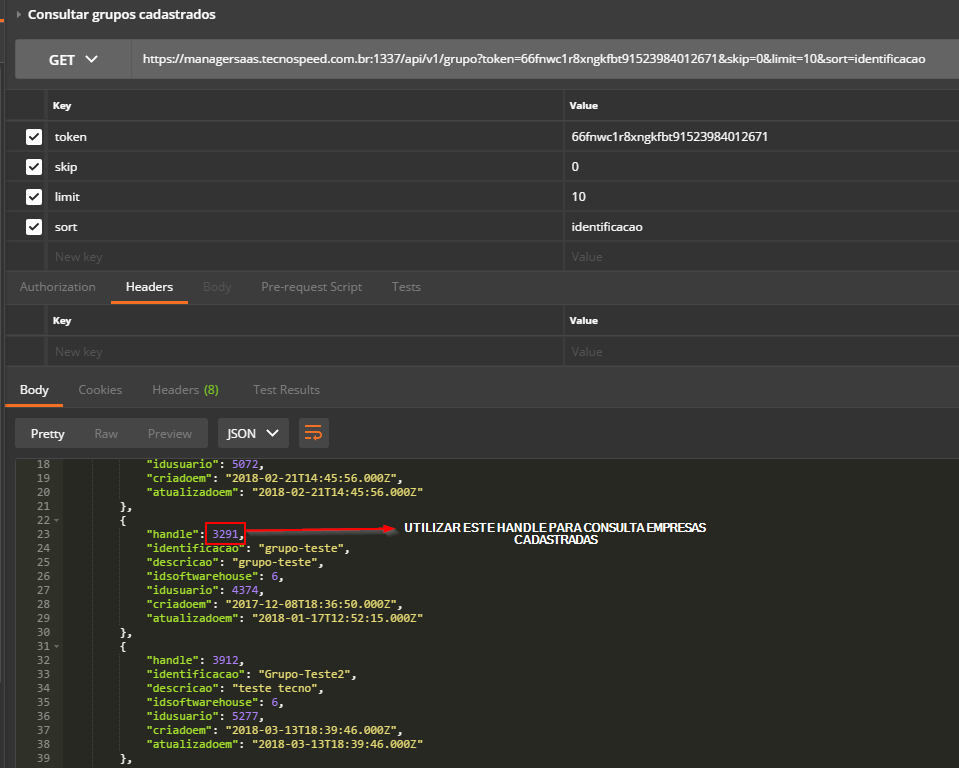
Task: Collapse JSON object at line 22
Action: point(57,521)
